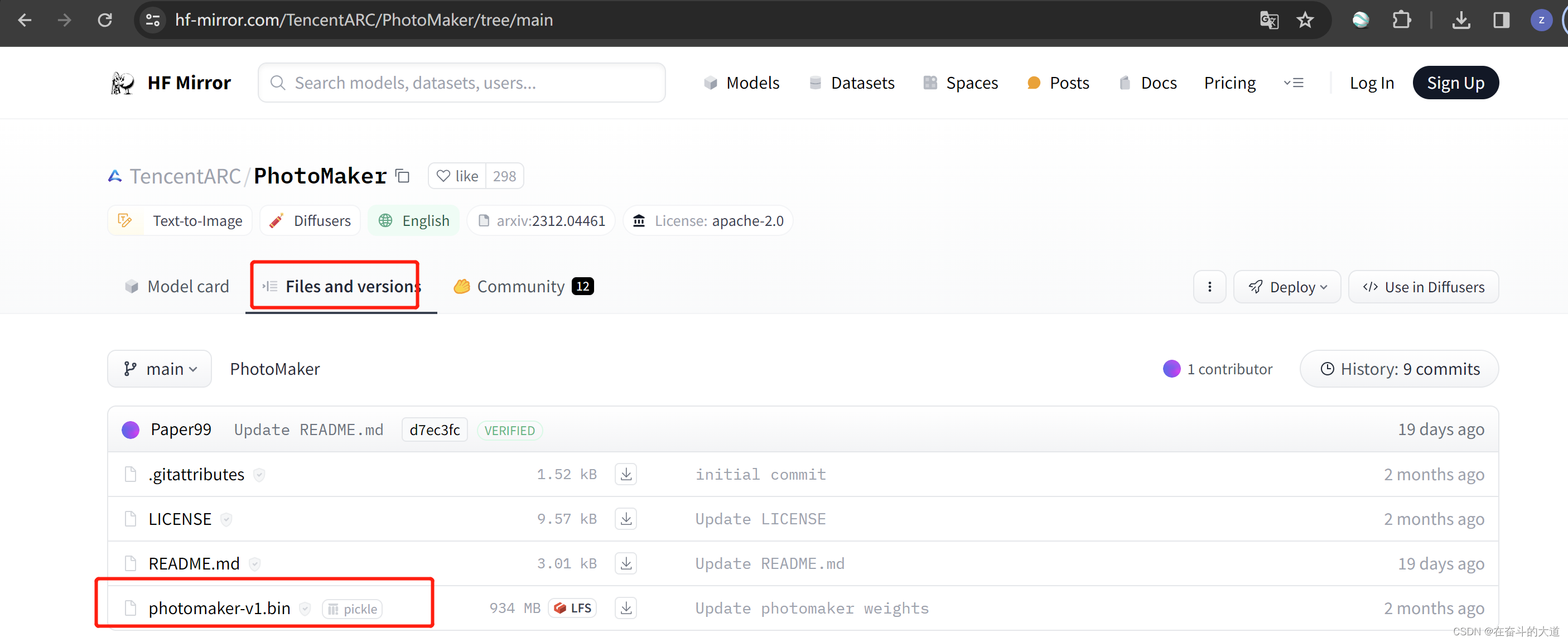1568x642 pixels.
Task: Click the Text-to-Image tag icon
Action: (128, 221)
